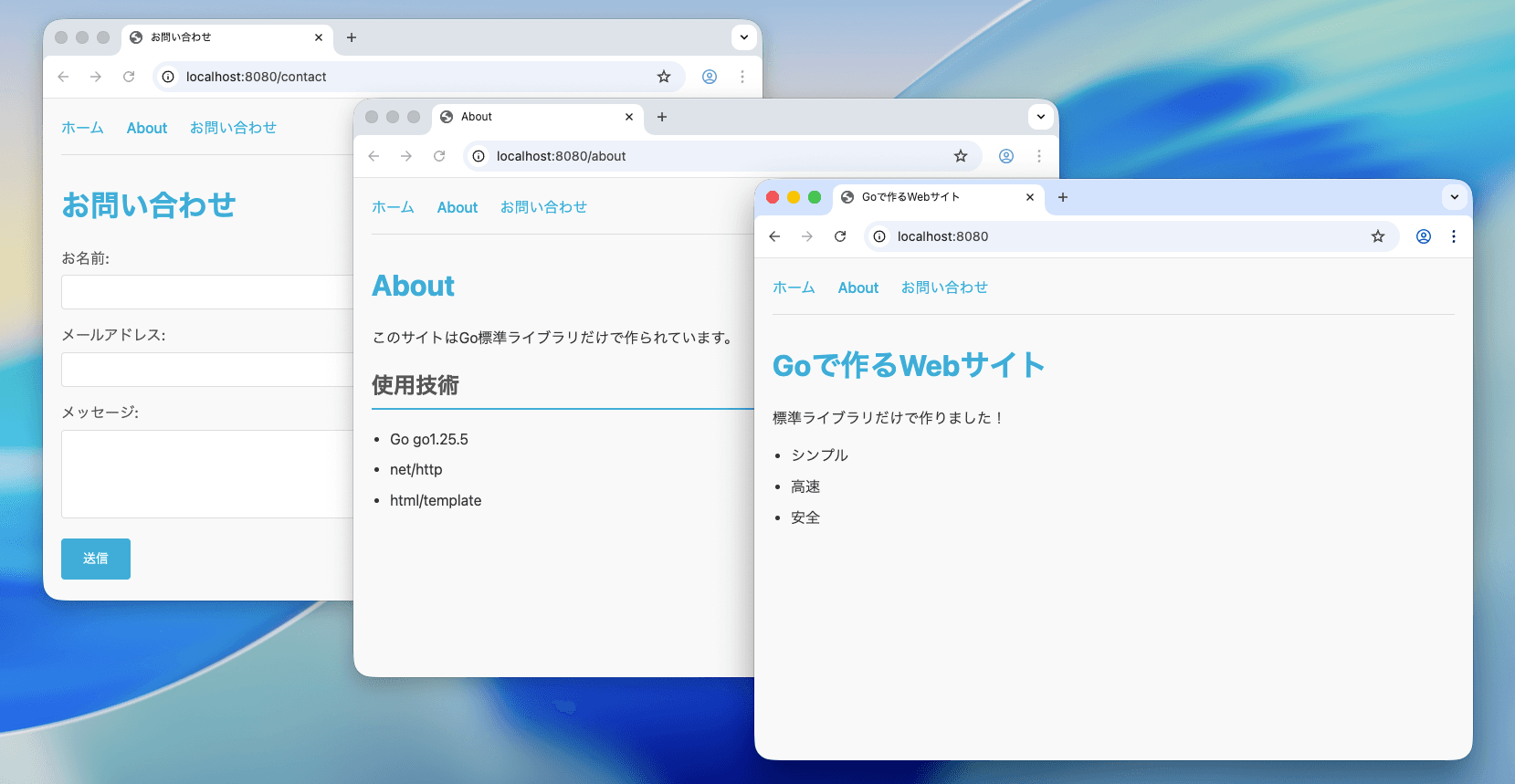Screen dimensions: 1515x784
Task: Click site info icon beside localhost:8080/about
Action: [479, 156]
